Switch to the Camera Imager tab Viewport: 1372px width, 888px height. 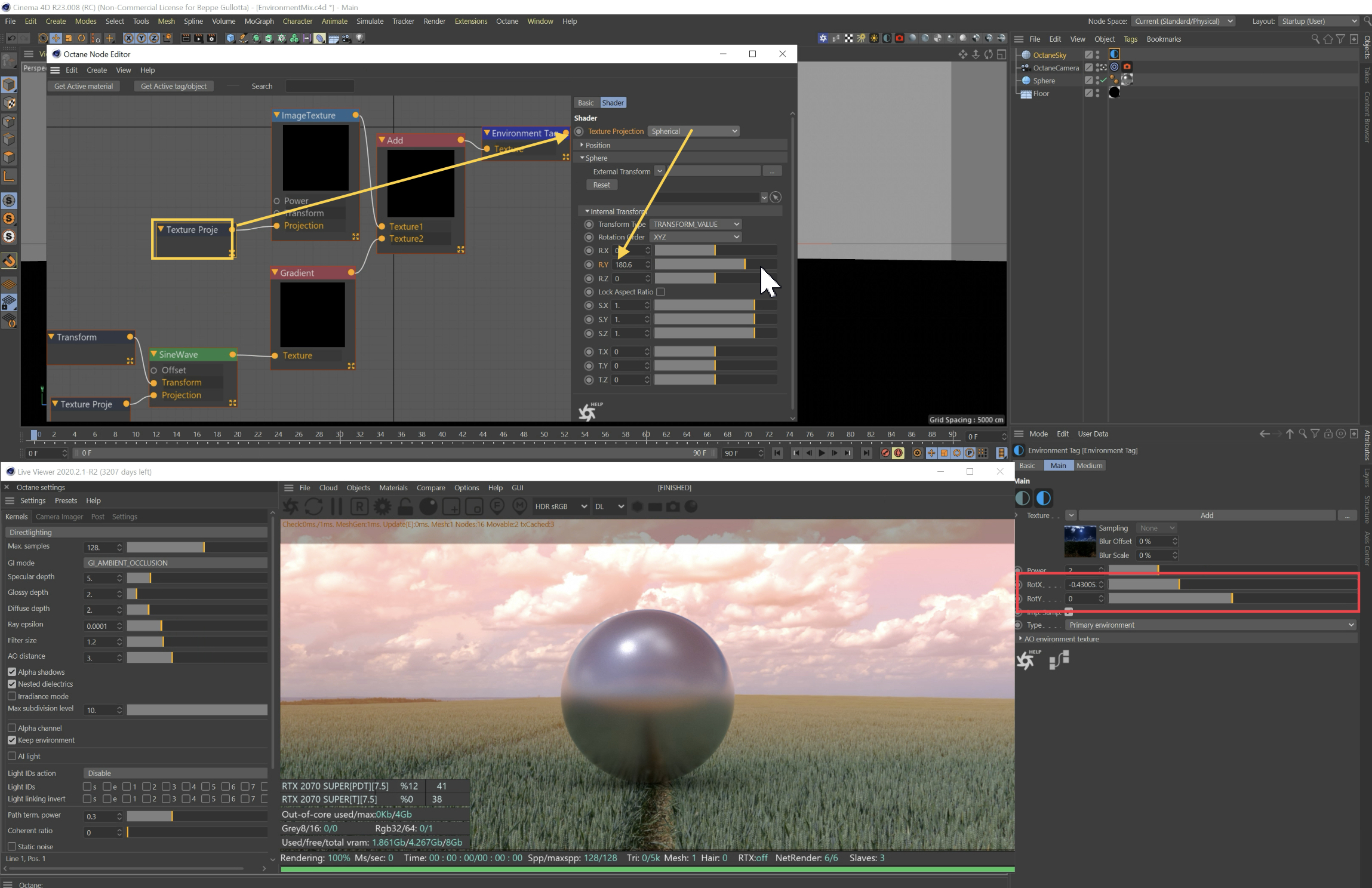click(59, 517)
